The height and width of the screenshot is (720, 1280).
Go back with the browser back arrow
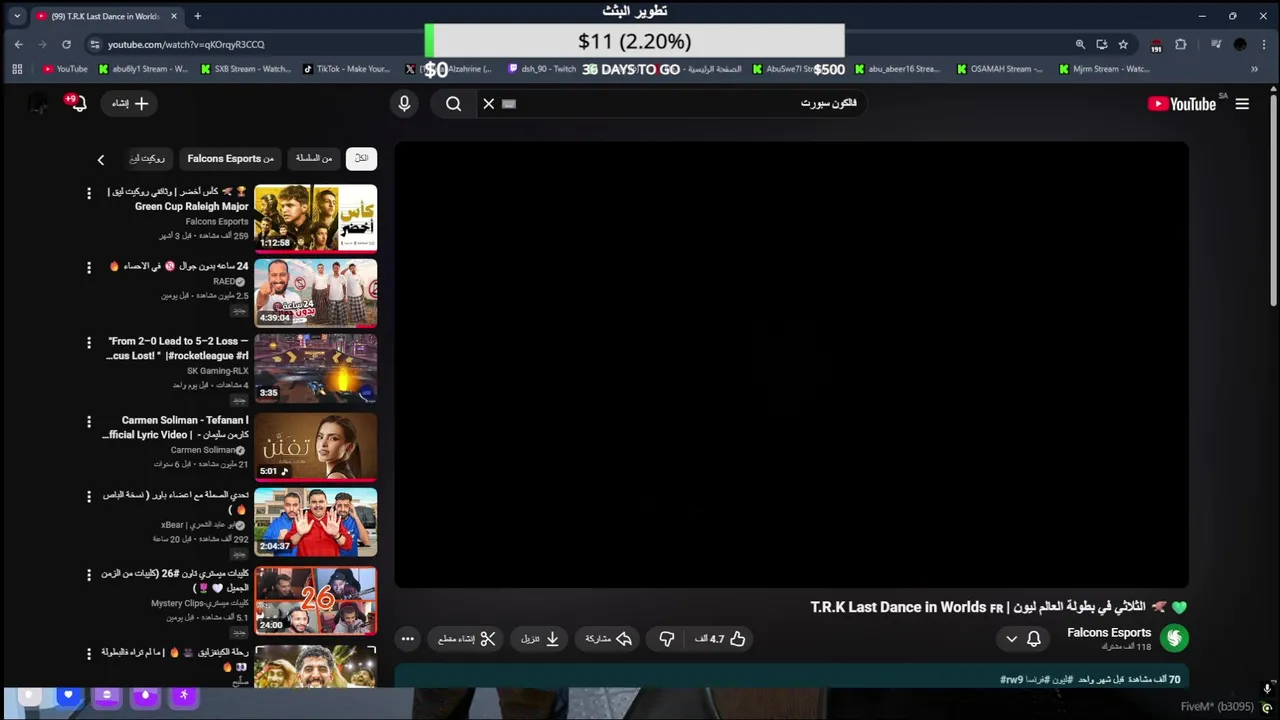[x=18, y=44]
